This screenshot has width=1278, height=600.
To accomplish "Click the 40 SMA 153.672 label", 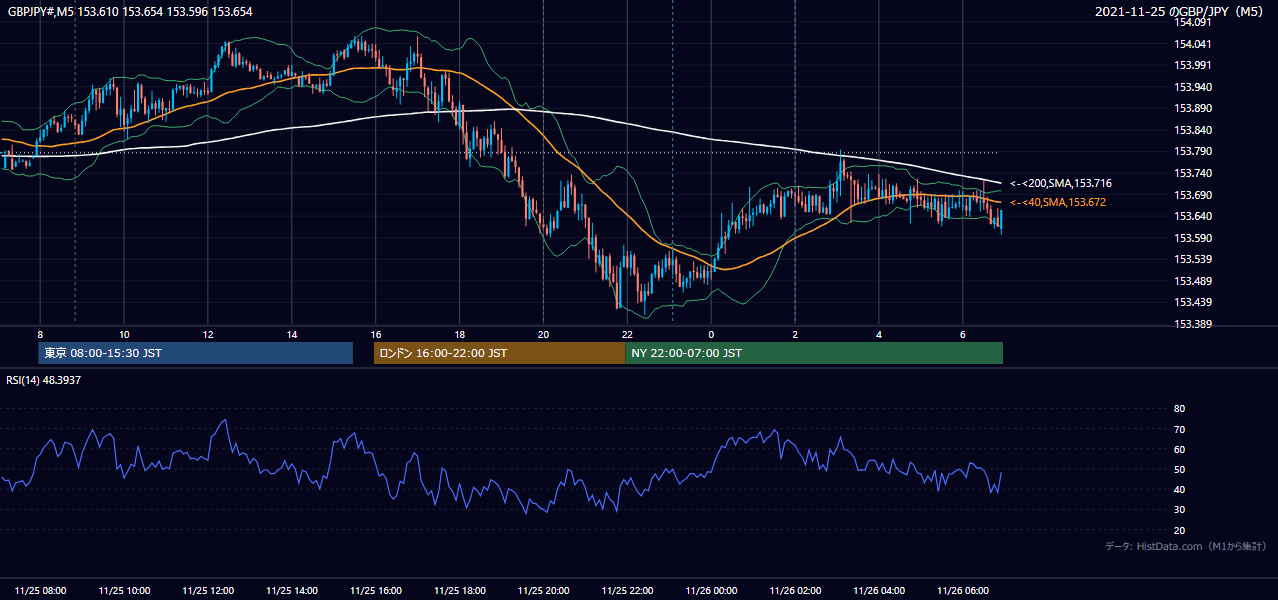I will pos(1058,203).
